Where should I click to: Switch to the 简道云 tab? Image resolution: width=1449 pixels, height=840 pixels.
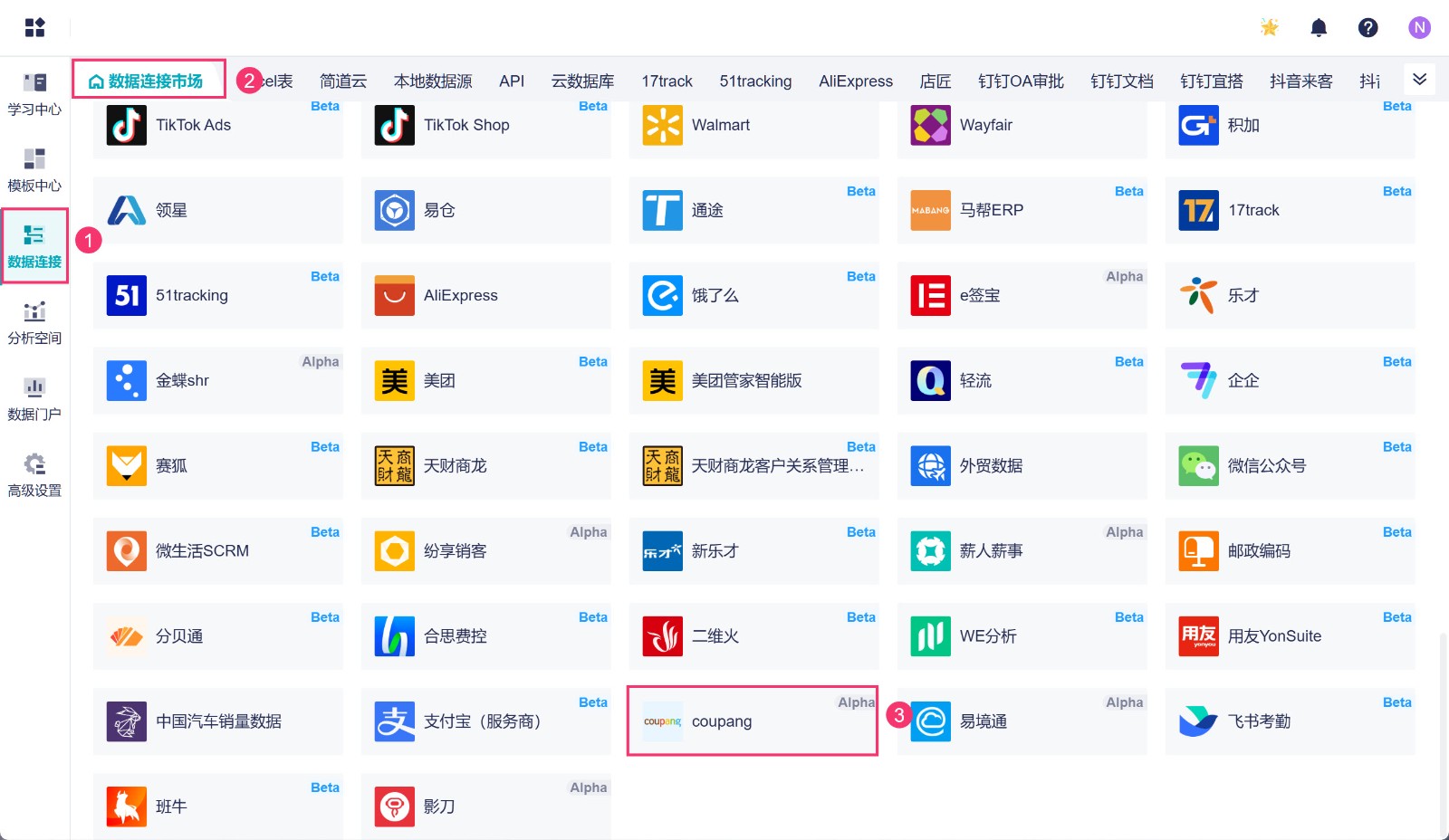pyautogui.click(x=343, y=81)
